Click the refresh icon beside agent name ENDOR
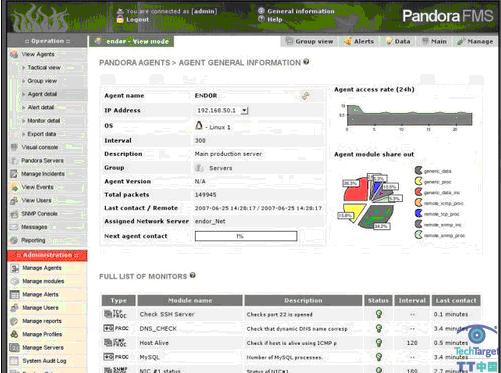Viewport: 501px width, 373px height. pyautogui.click(x=305, y=96)
